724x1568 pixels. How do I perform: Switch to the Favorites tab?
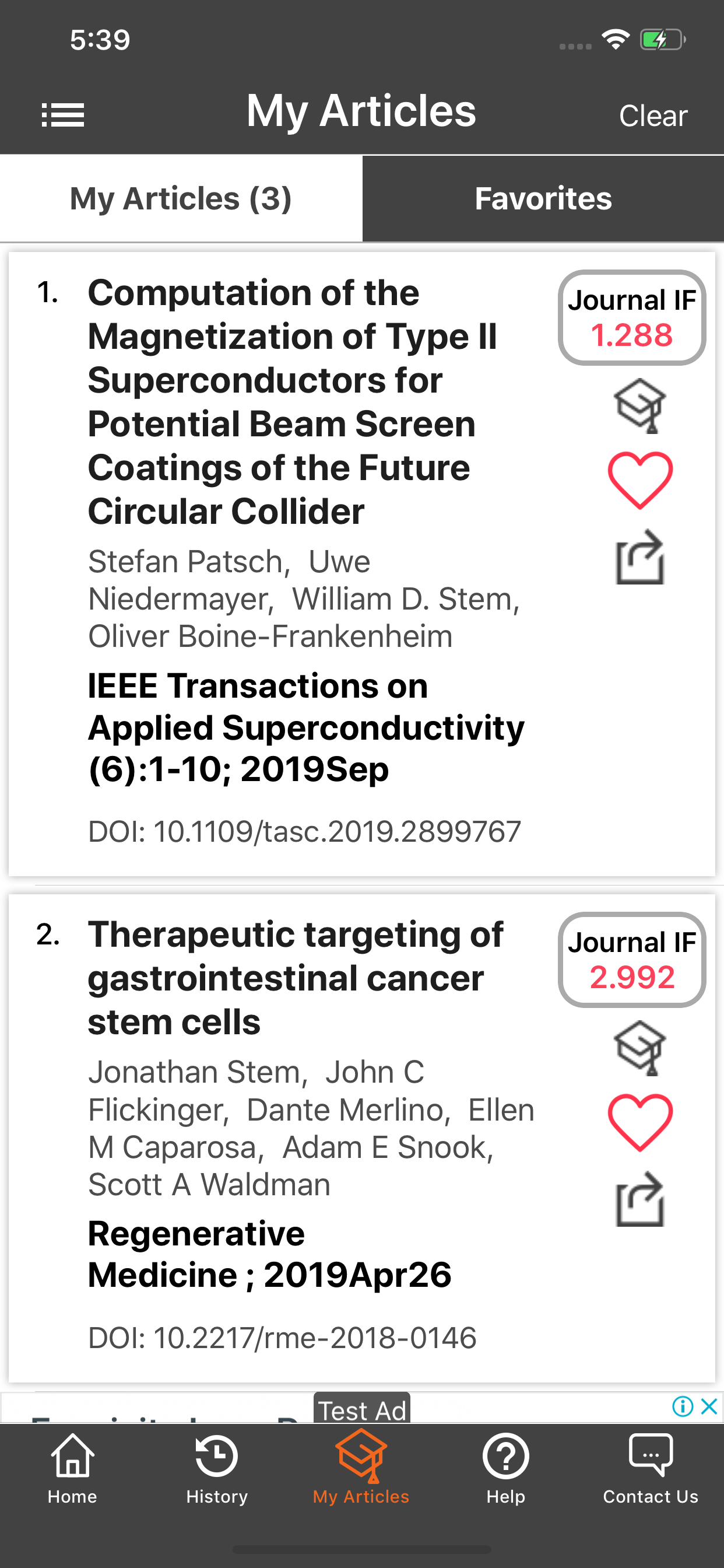click(543, 198)
